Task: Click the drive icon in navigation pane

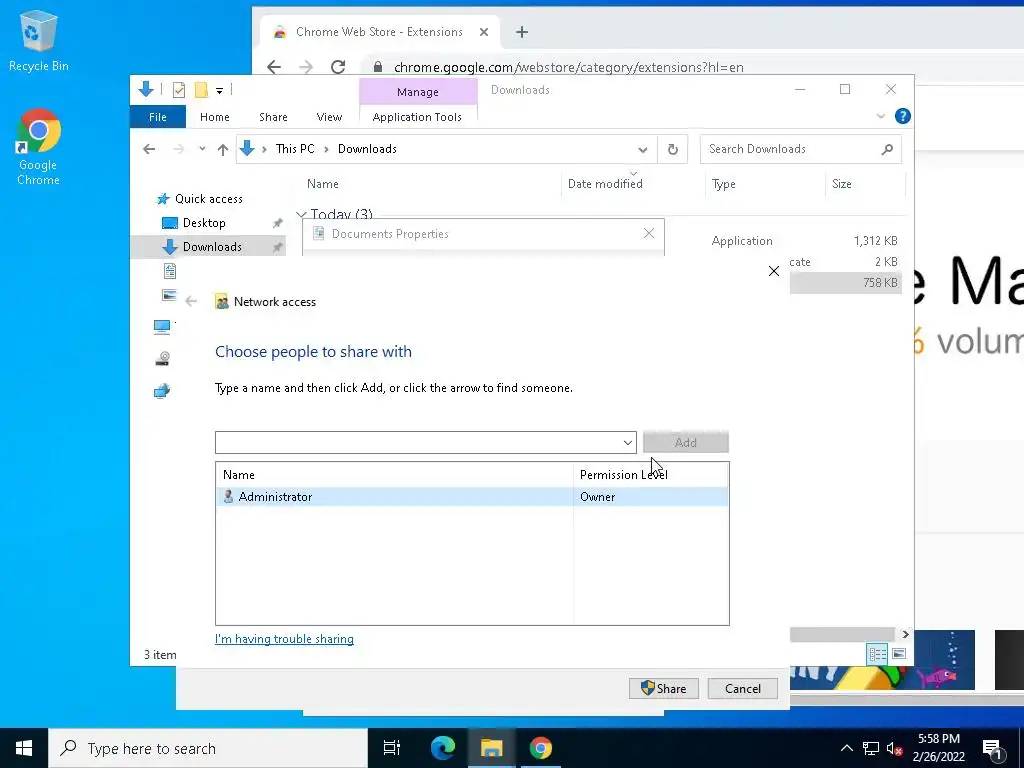Action: 163,359
